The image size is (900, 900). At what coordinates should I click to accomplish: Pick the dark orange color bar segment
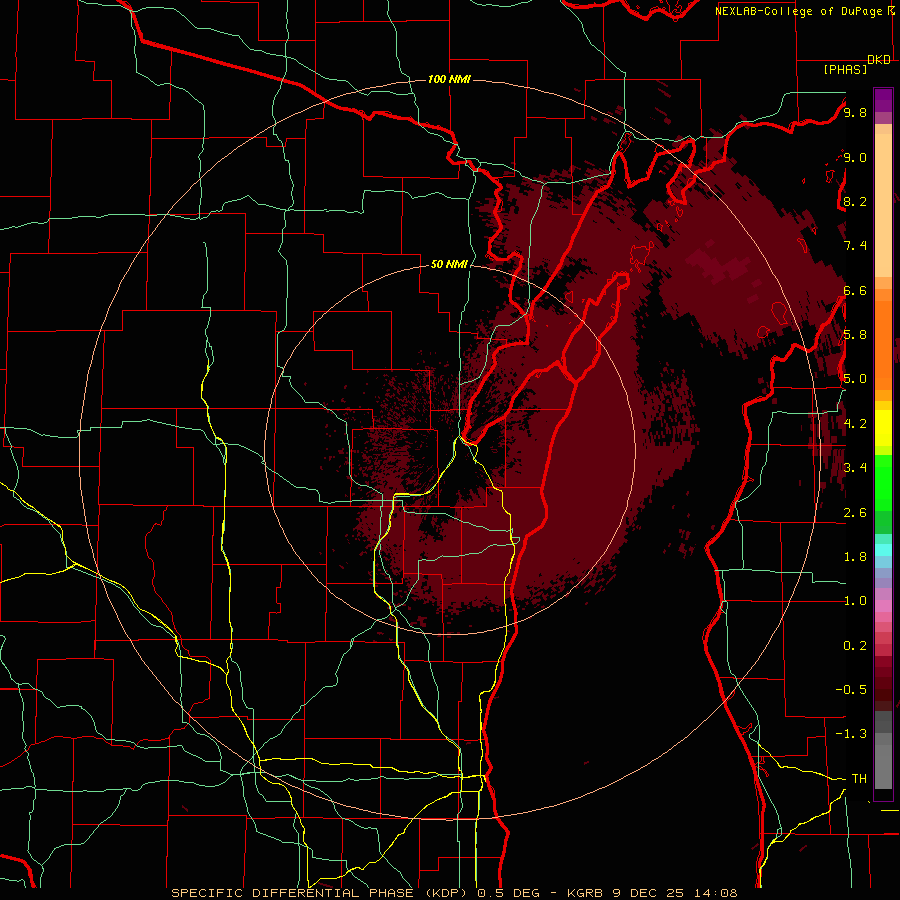point(883,344)
